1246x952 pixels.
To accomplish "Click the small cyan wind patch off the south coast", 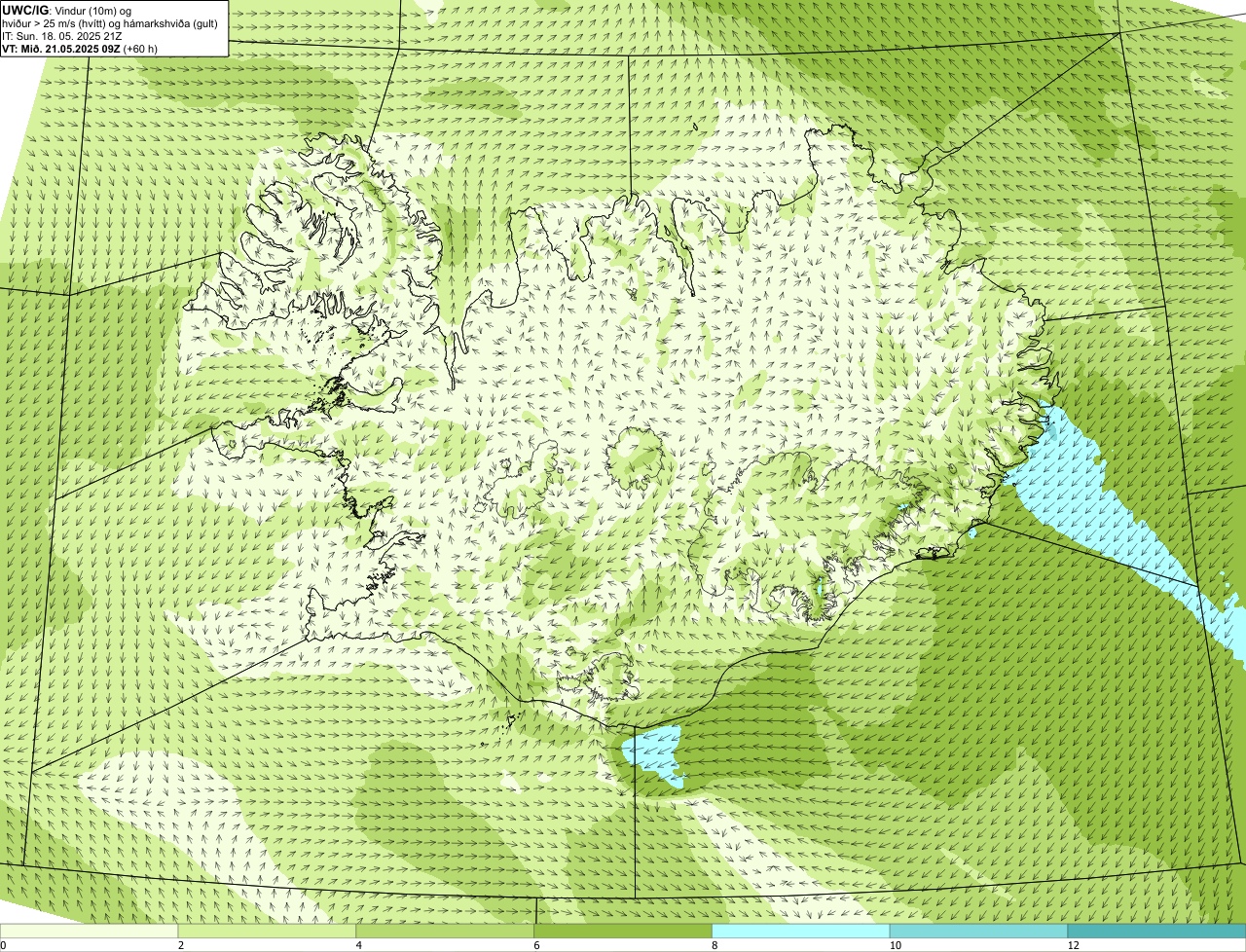I will 654,753.
